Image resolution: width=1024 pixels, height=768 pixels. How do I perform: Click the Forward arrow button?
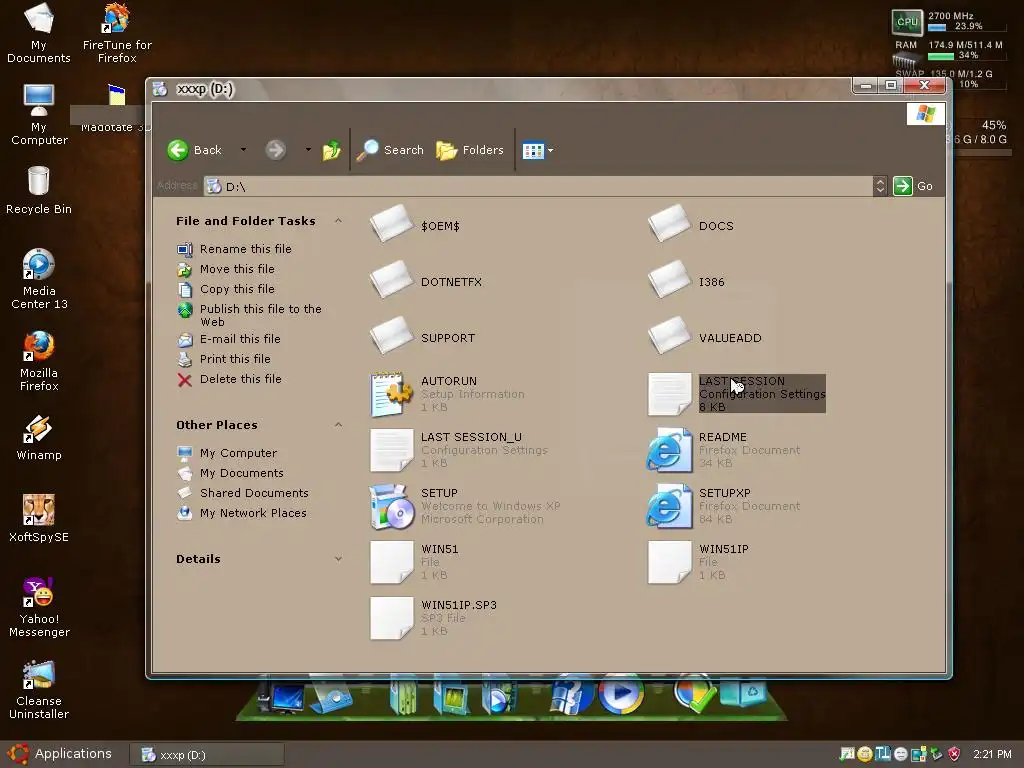coord(276,150)
